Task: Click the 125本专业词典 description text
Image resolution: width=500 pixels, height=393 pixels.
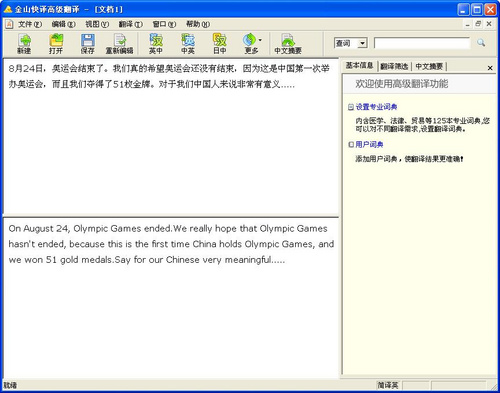Action: (x=422, y=125)
